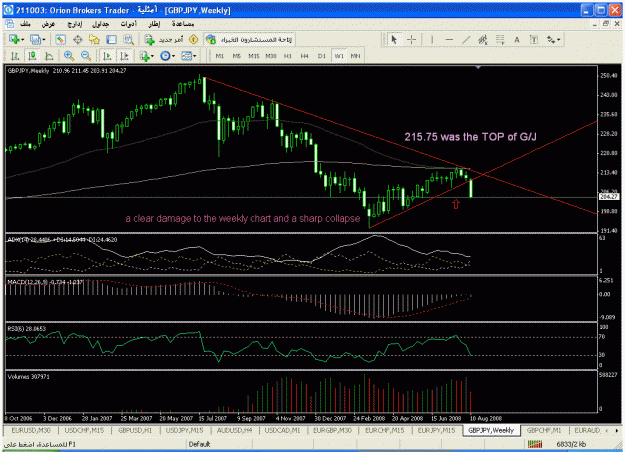Open the View menu (عرض)
The image size is (625, 452).
(48, 24)
